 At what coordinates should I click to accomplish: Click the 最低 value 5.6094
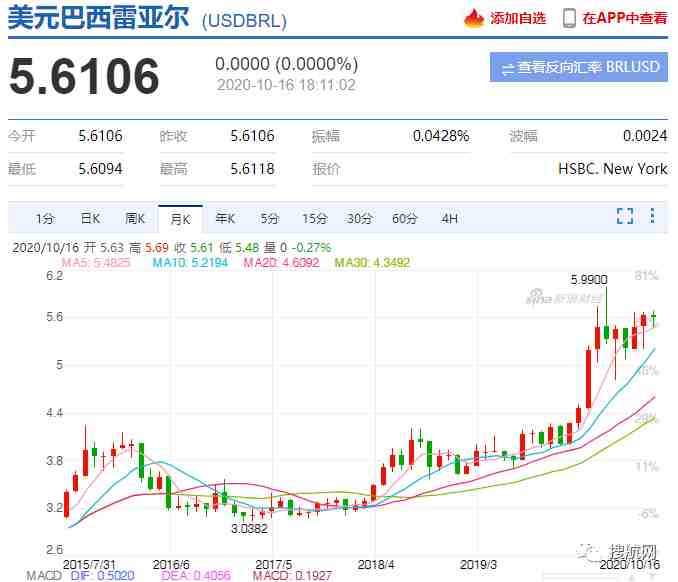point(100,169)
